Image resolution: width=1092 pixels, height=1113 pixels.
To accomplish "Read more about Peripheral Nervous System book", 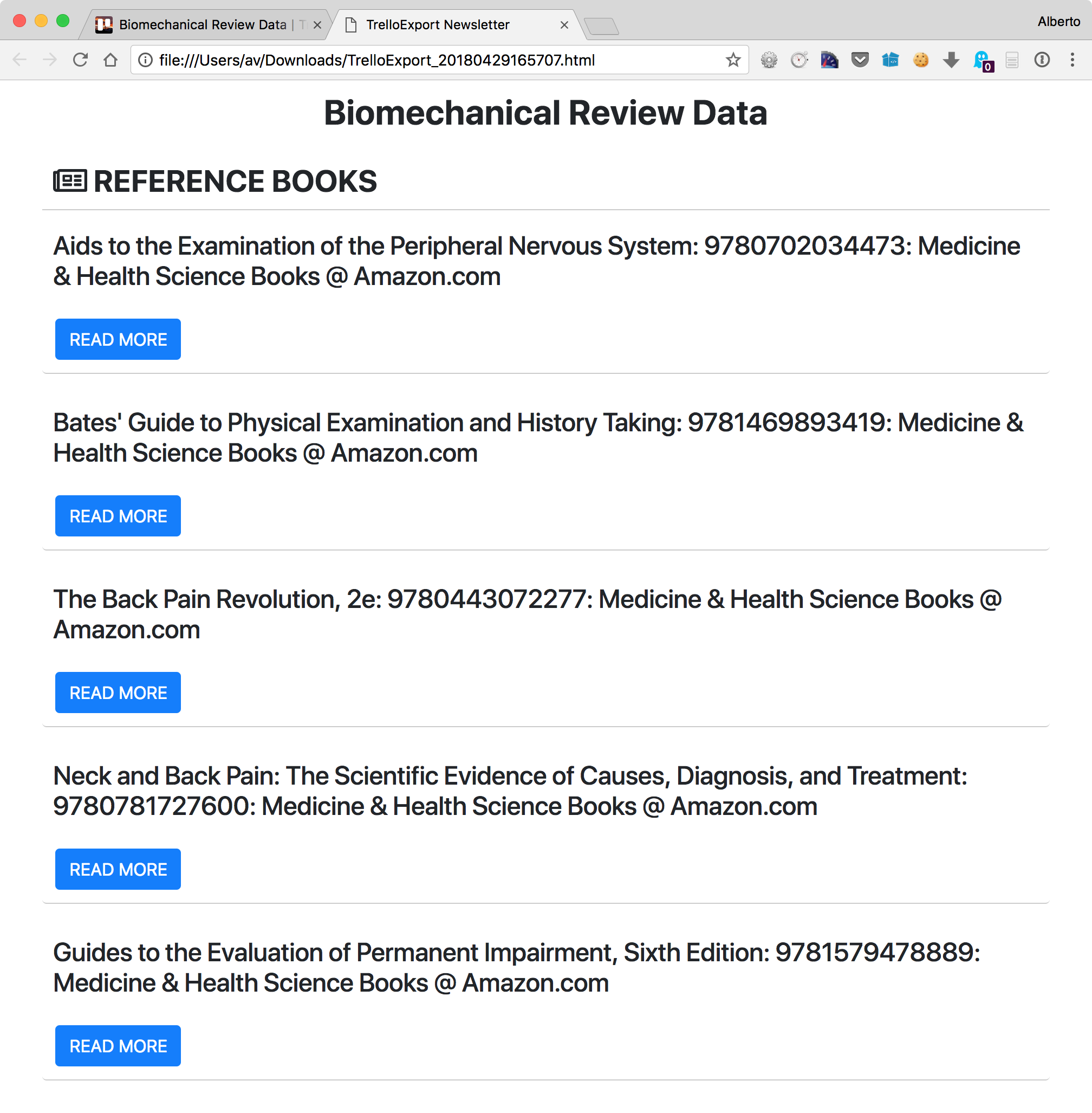I will point(118,339).
